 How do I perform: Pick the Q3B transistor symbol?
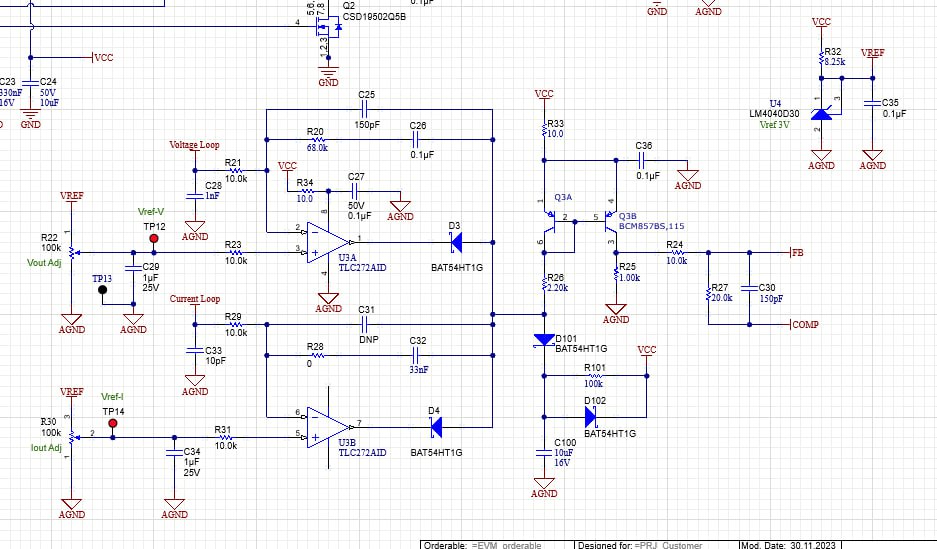point(608,222)
